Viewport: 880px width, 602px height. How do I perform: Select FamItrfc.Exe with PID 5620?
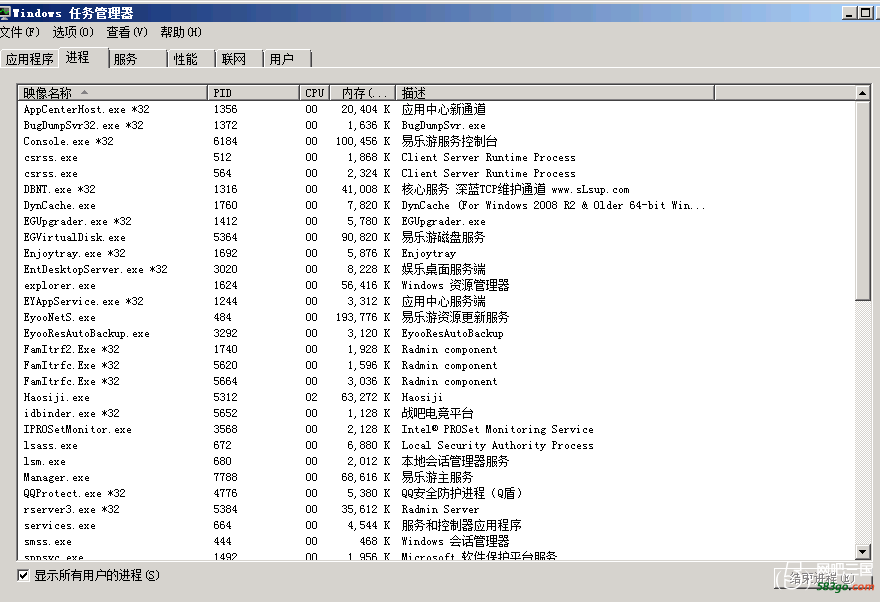point(437,365)
